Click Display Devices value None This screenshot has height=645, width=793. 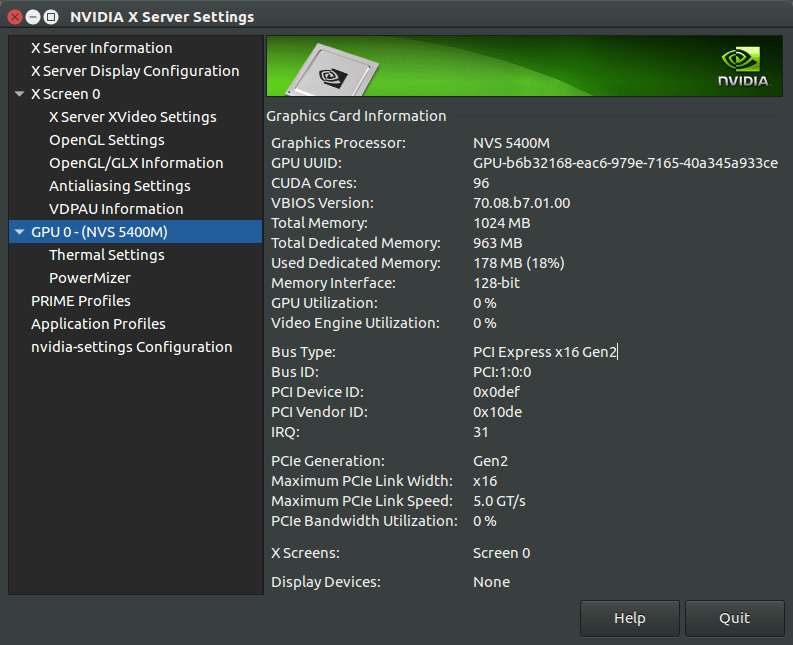click(491, 582)
